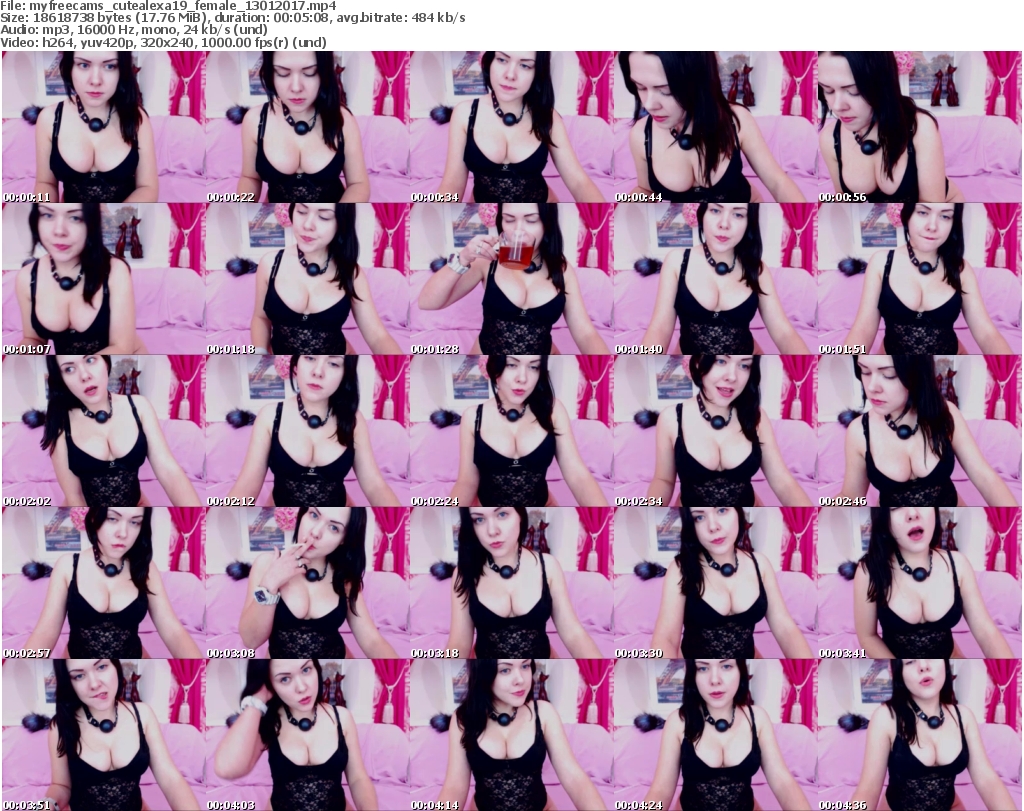Screen dimensions: 1024x811
Task: Click the thumbnail at 00:04:24
Action: pyautogui.click(x=716, y=735)
